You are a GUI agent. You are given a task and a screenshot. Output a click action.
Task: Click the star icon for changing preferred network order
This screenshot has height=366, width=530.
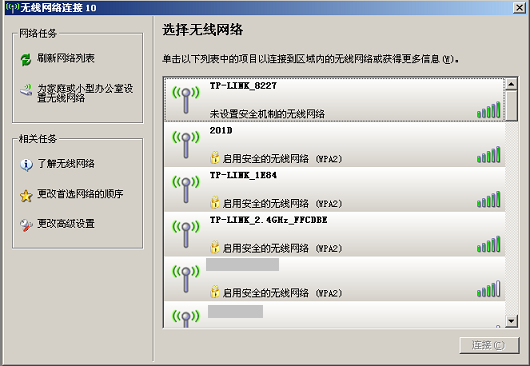(x=26, y=195)
